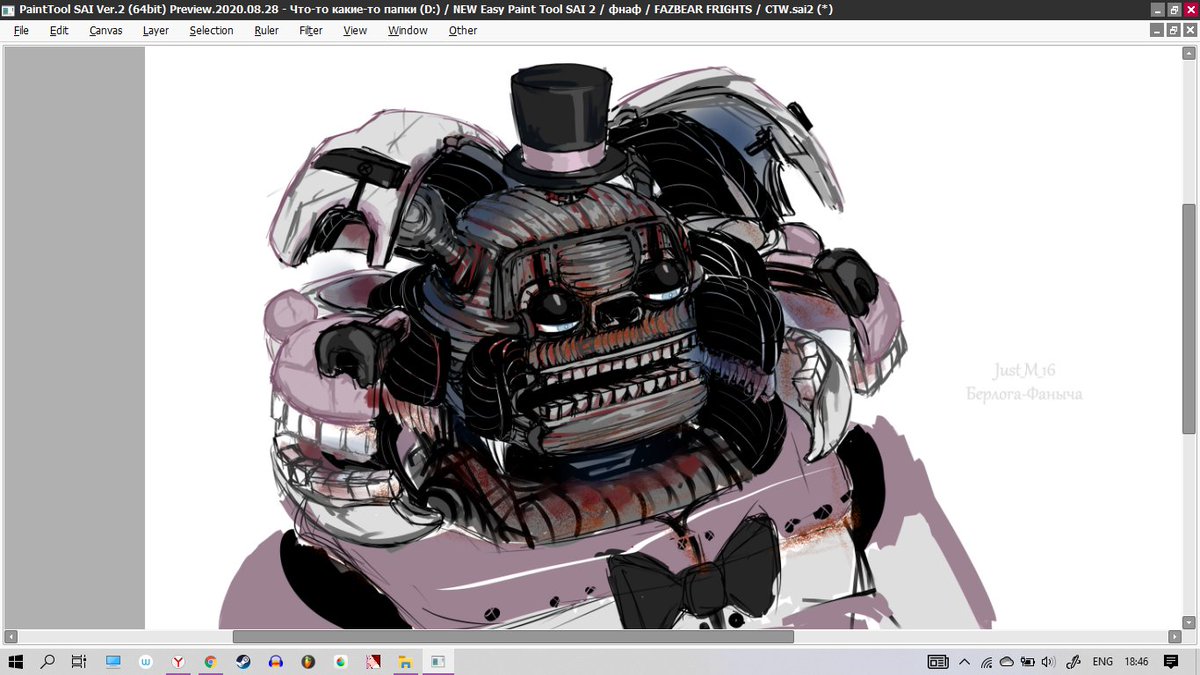Click the active PaintTool SAI taskbar button
This screenshot has width=1200, height=675.
pos(437,661)
